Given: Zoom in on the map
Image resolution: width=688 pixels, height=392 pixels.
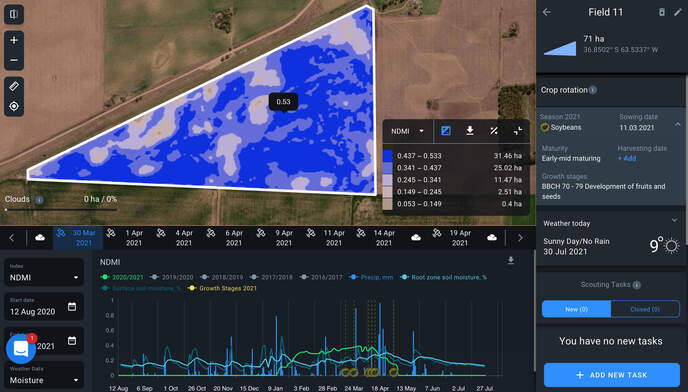Looking at the screenshot, I should coord(14,40).
